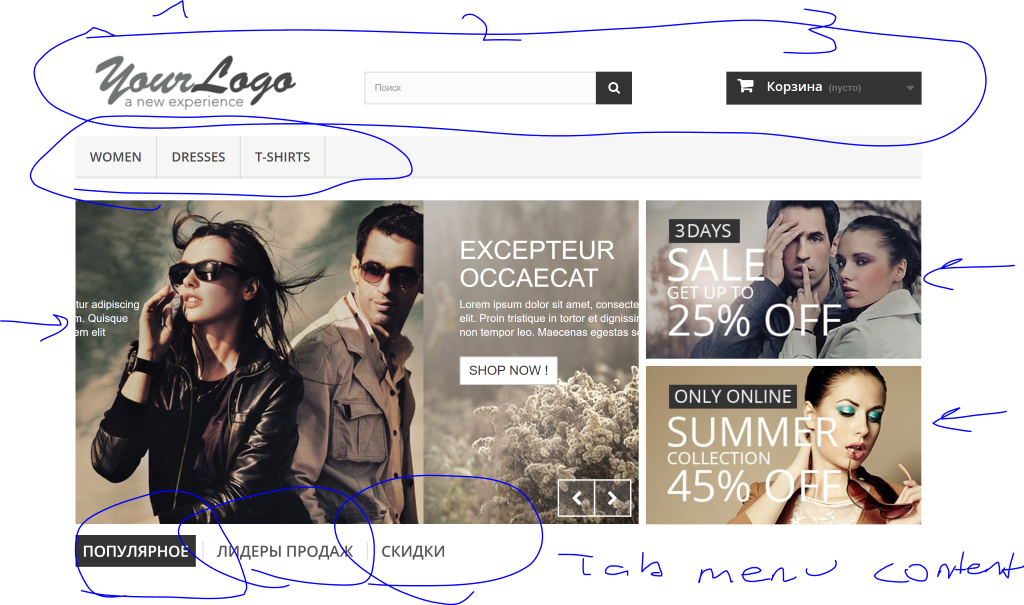
Task: Switch to the Скидки tab
Action: 413,551
